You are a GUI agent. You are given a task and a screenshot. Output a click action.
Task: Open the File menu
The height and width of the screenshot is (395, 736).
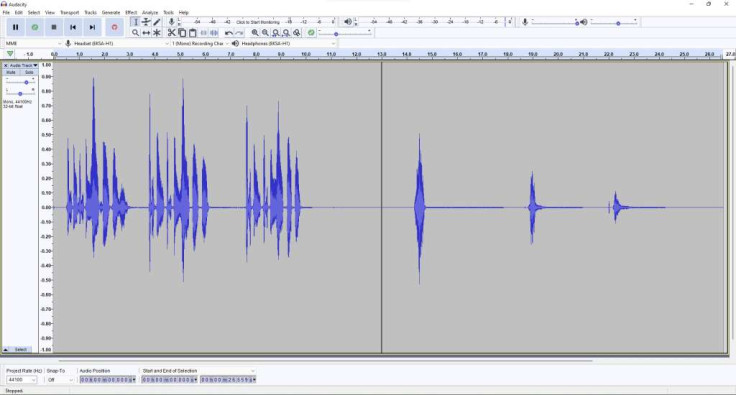(x=6, y=13)
